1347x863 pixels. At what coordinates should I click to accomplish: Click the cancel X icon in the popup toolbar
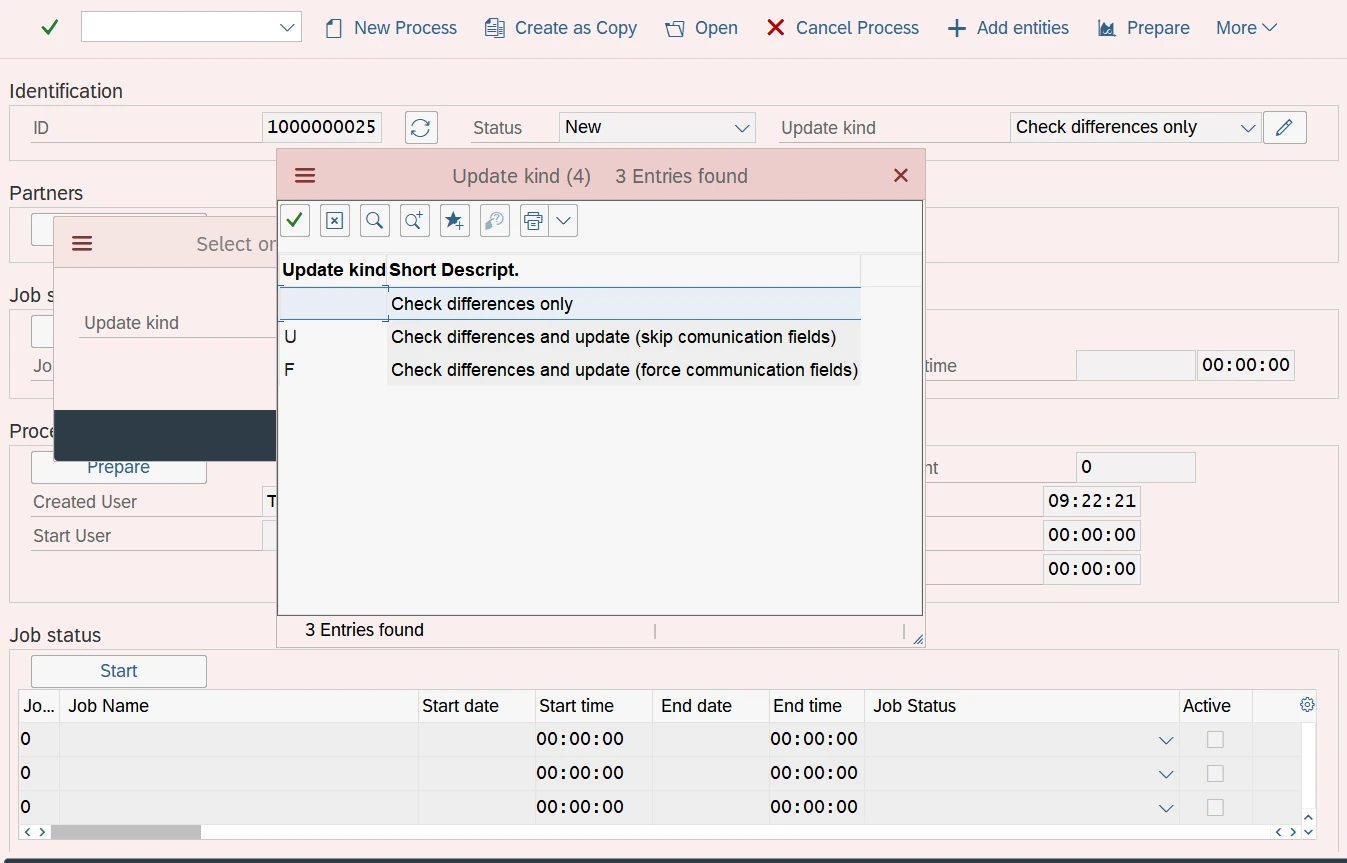(x=335, y=220)
